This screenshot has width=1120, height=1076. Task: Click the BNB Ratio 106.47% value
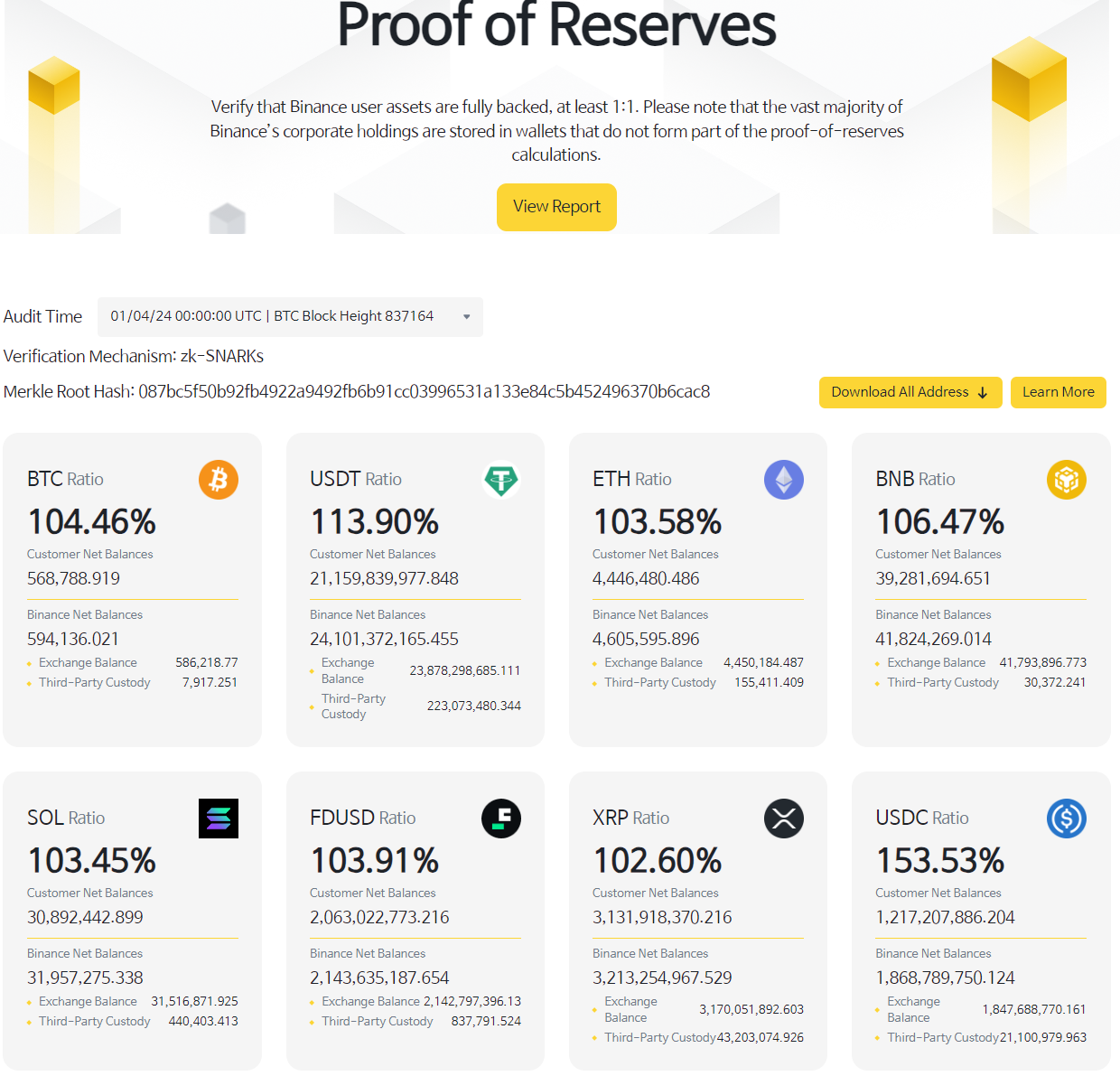(x=940, y=521)
